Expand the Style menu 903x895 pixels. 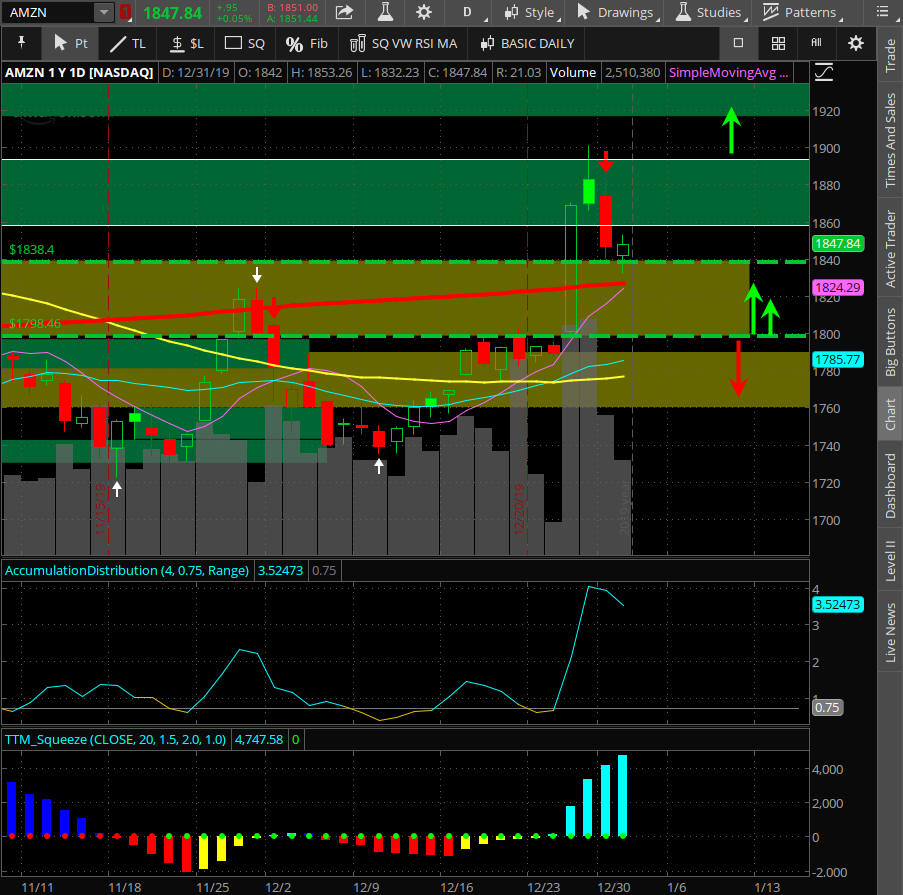pos(530,12)
